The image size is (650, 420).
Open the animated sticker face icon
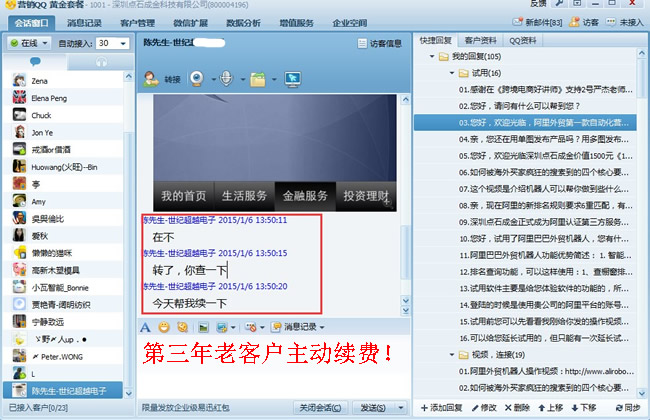182,327
